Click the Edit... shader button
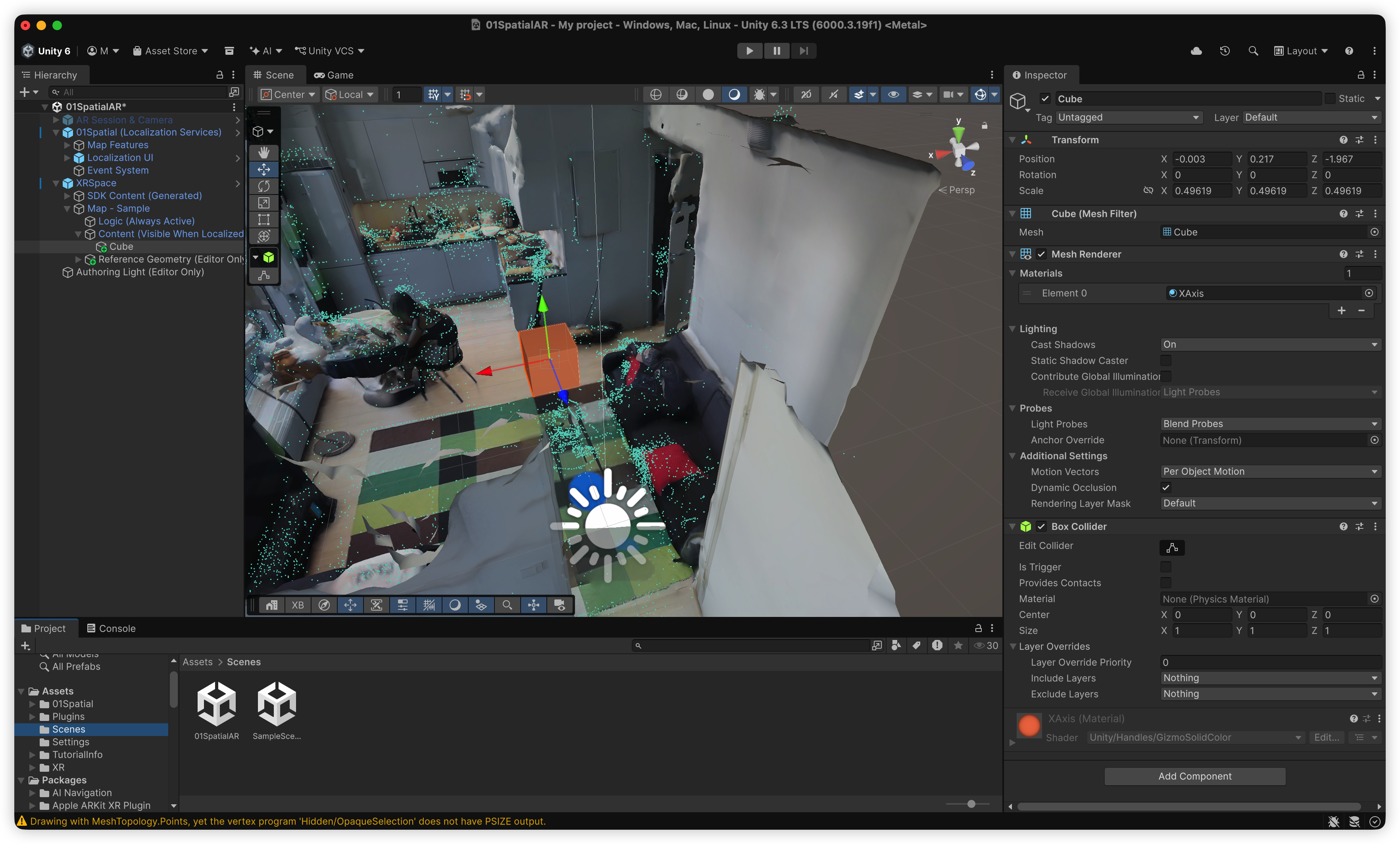The image size is (1400, 844). tap(1327, 737)
